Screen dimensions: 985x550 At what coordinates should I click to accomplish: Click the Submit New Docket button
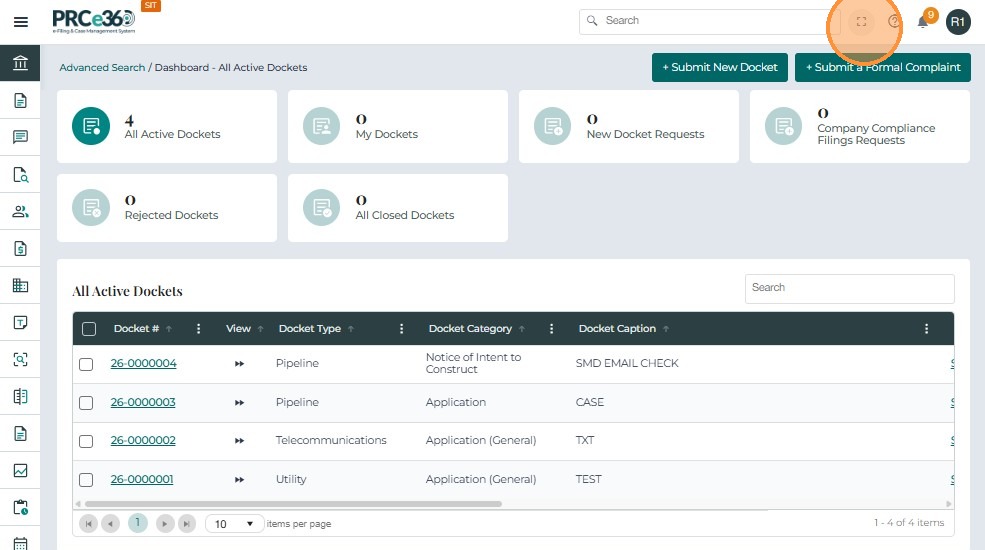point(719,67)
